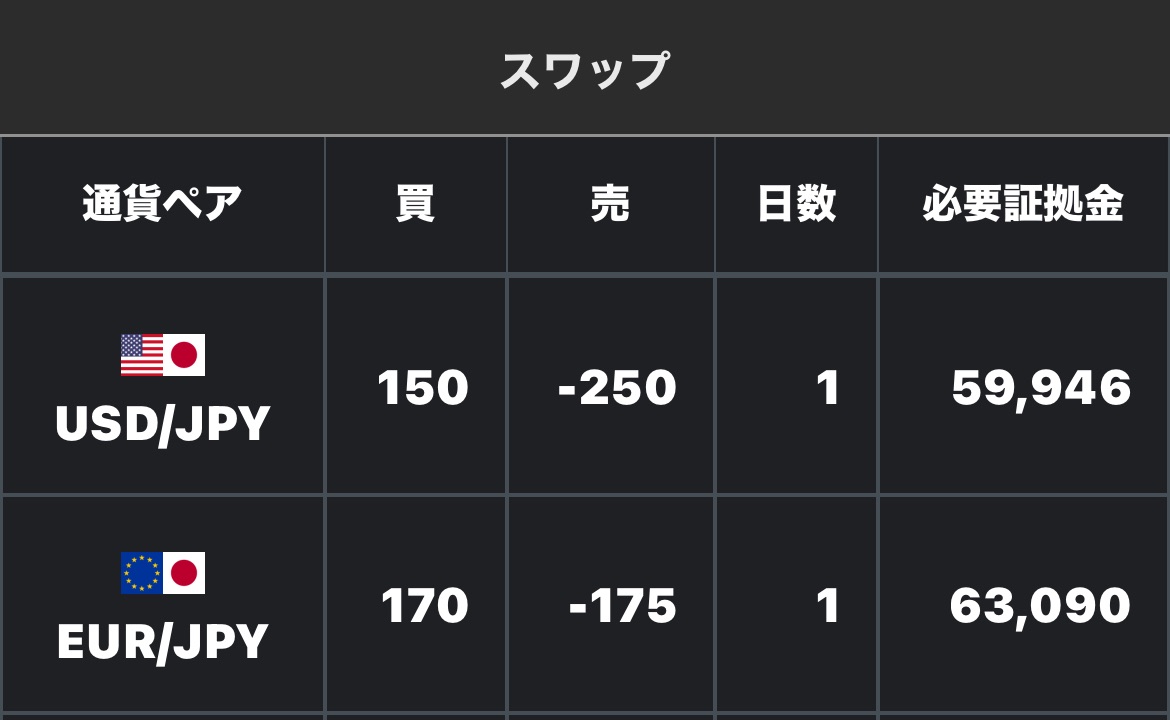Image resolution: width=1170 pixels, height=720 pixels.
Task: Select EUR/JPY buy swap value 170
Action: 425,606
